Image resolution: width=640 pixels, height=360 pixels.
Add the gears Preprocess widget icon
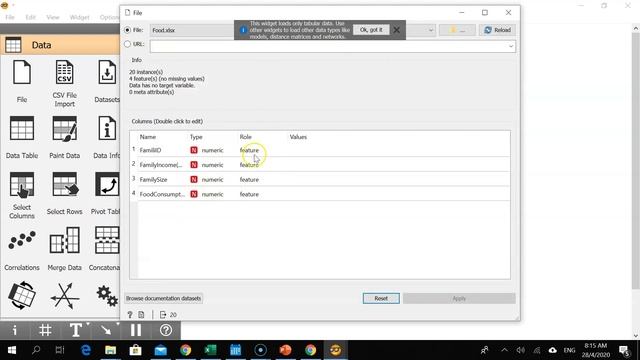coord(107,296)
